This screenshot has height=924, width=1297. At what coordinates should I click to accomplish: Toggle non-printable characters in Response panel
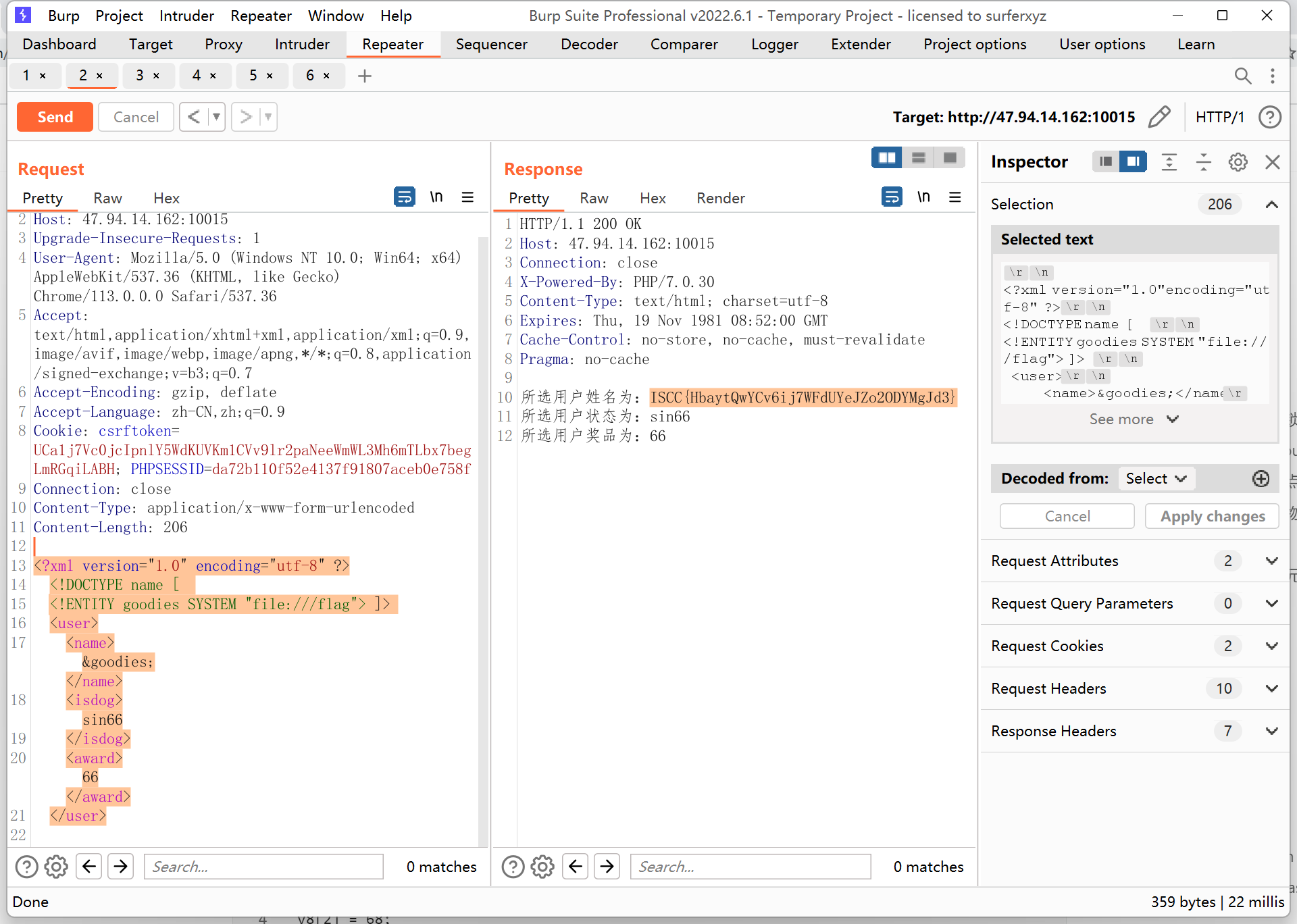point(923,197)
